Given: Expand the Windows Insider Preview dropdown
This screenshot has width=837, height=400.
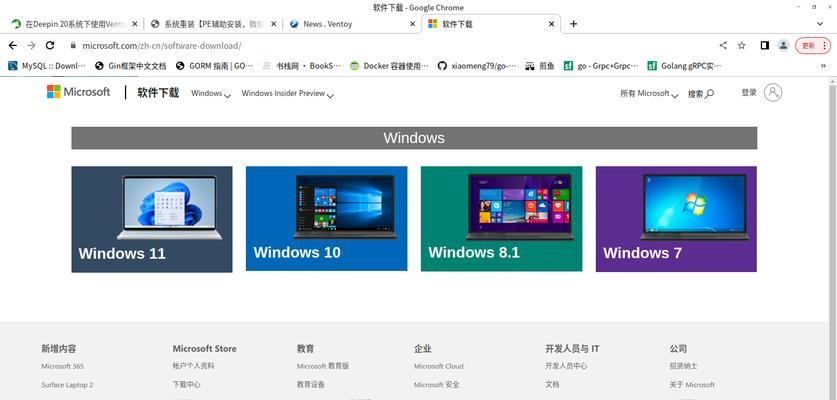Looking at the screenshot, I should pos(288,93).
